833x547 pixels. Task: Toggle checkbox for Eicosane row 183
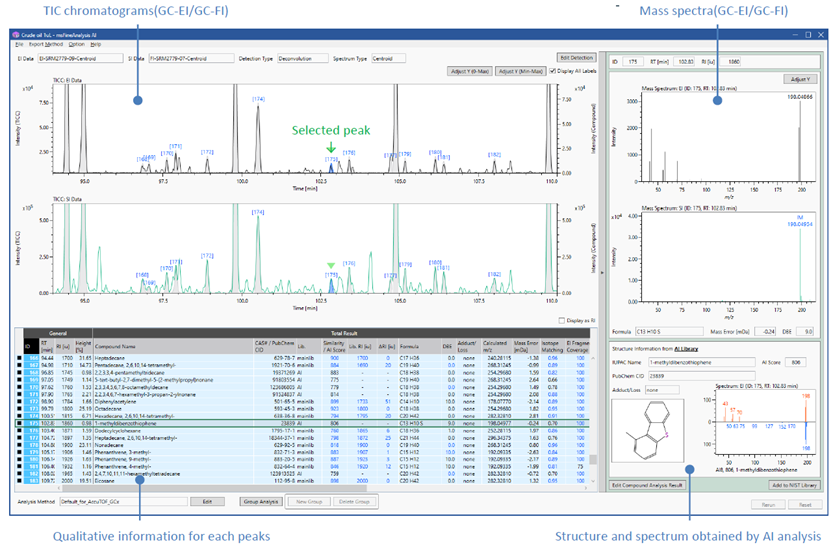coord(19,481)
